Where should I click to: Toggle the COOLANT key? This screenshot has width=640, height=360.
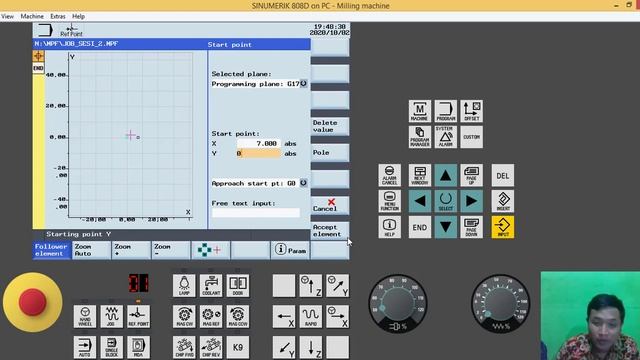pos(211,285)
